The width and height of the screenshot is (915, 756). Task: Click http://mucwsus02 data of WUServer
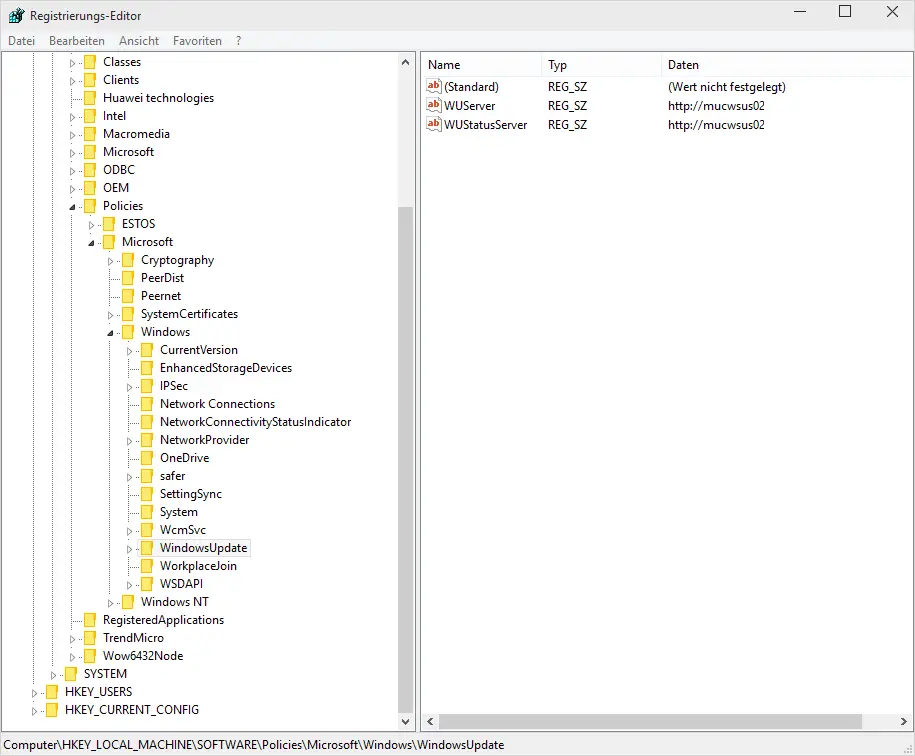click(x=716, y=106)
